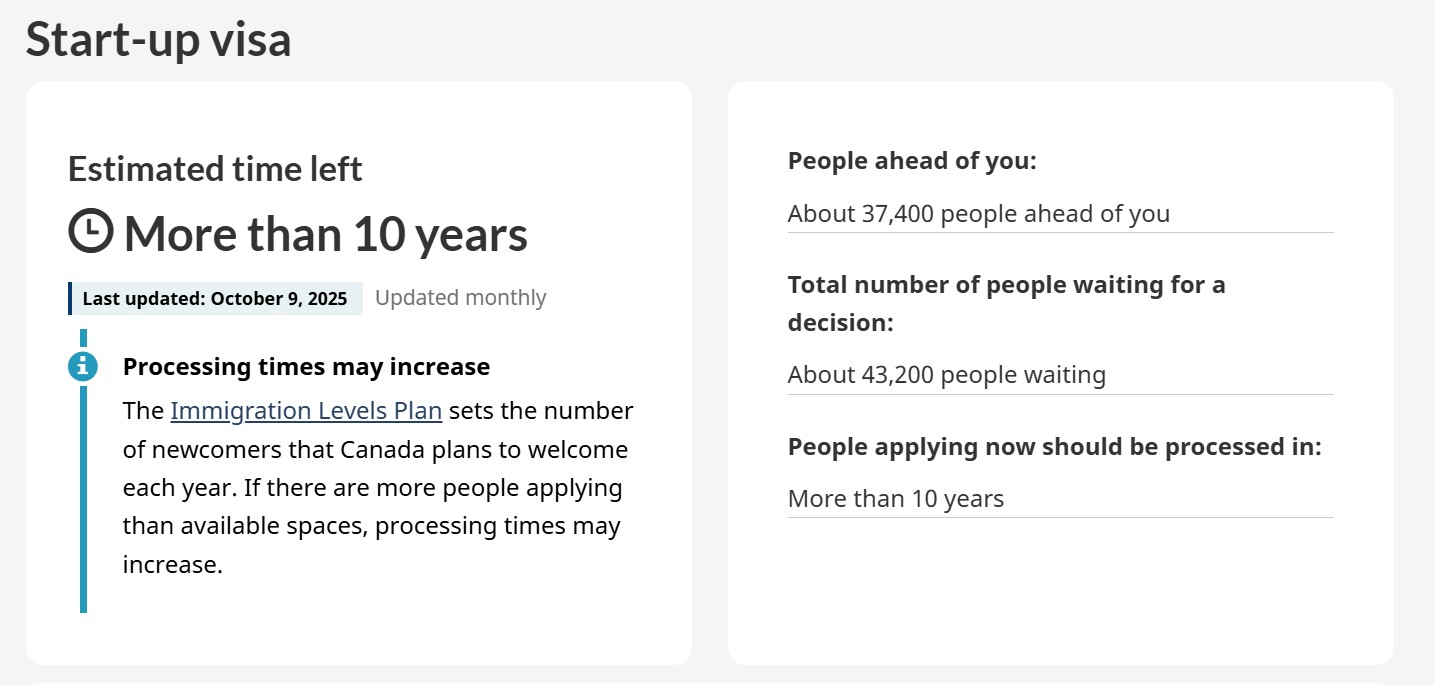
Task: Click the large "More than 10 years" heading
Action: tap(326, 234)
